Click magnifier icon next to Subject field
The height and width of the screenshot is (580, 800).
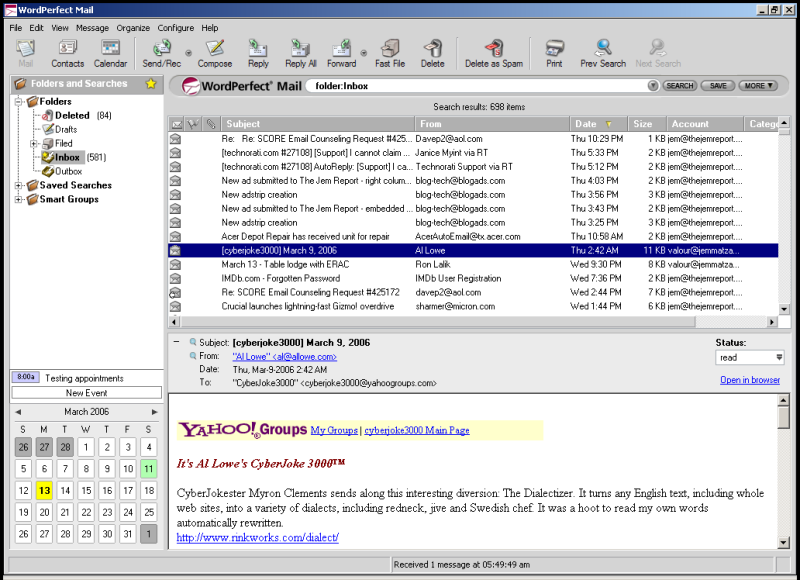point(193,342)
